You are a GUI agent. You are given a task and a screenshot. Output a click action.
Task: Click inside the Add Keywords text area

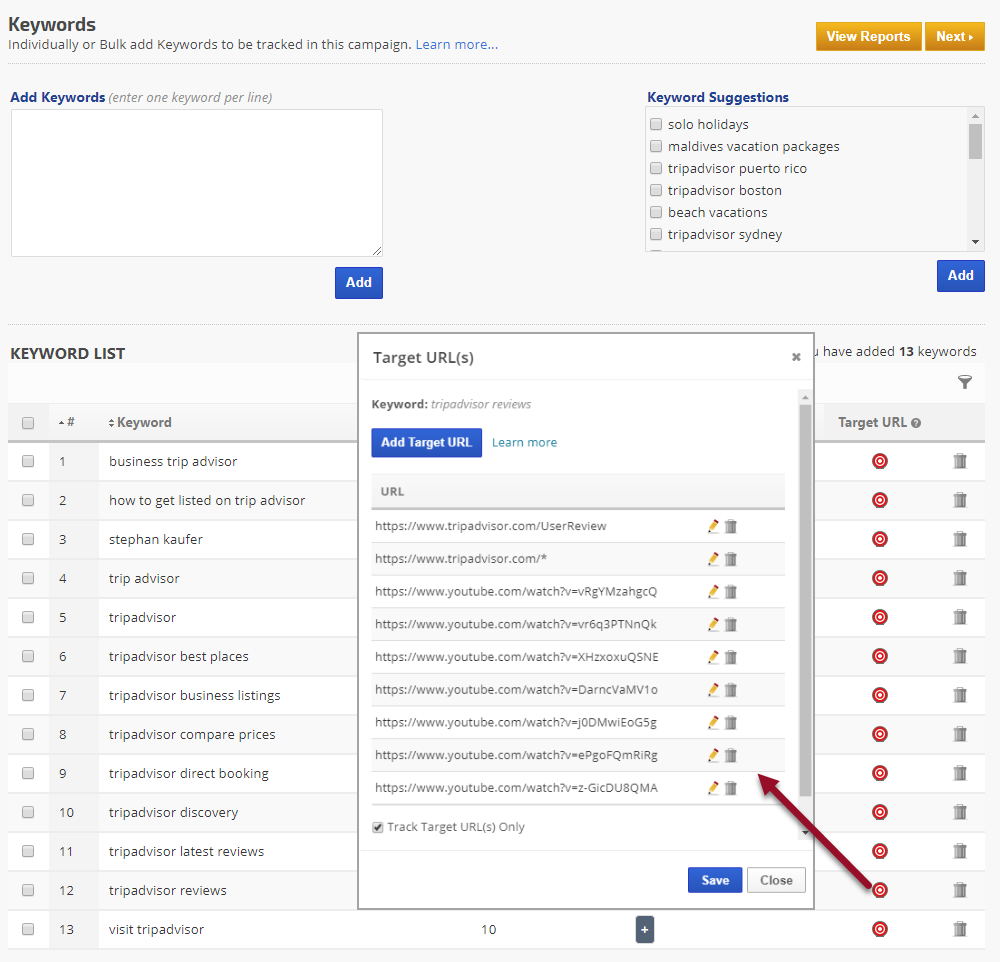pyautogui.click(x=196, y=182)
